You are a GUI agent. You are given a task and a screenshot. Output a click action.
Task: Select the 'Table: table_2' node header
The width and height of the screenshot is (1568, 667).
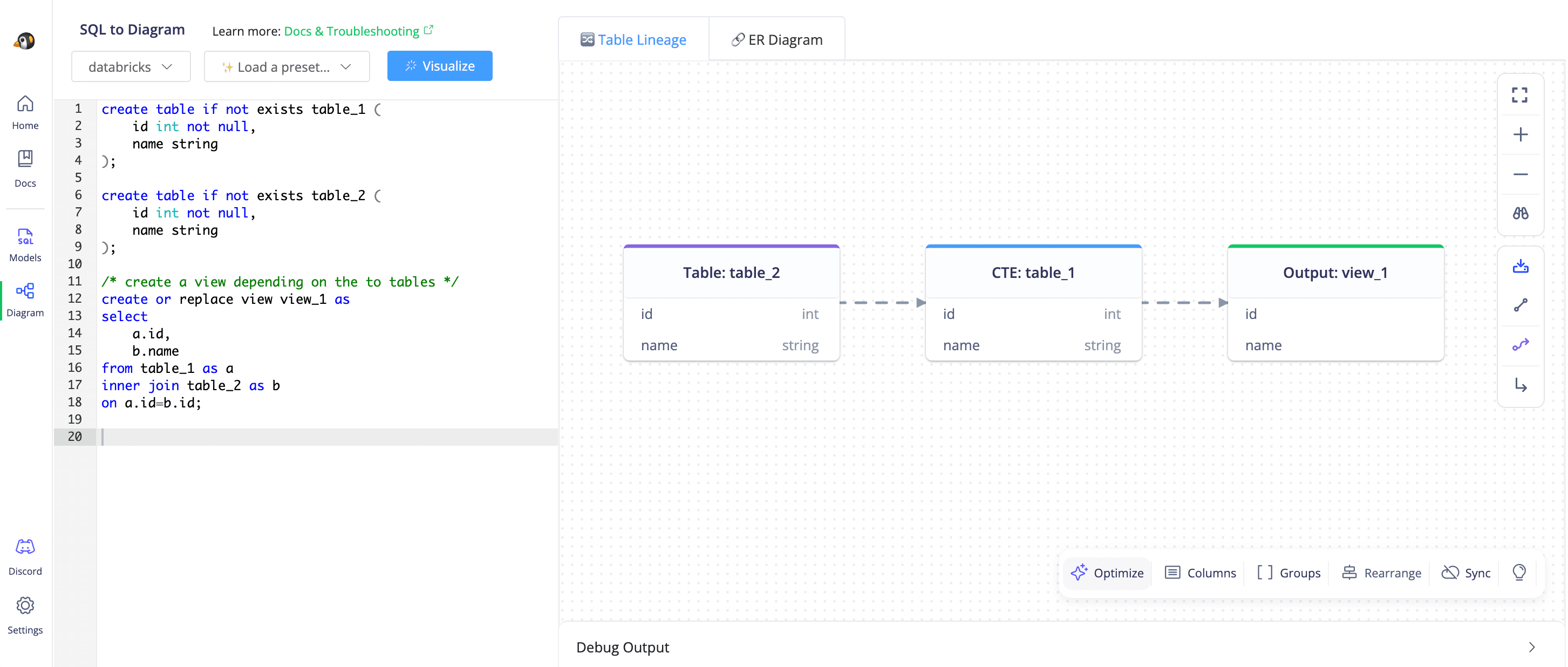(x=731, y=273)
